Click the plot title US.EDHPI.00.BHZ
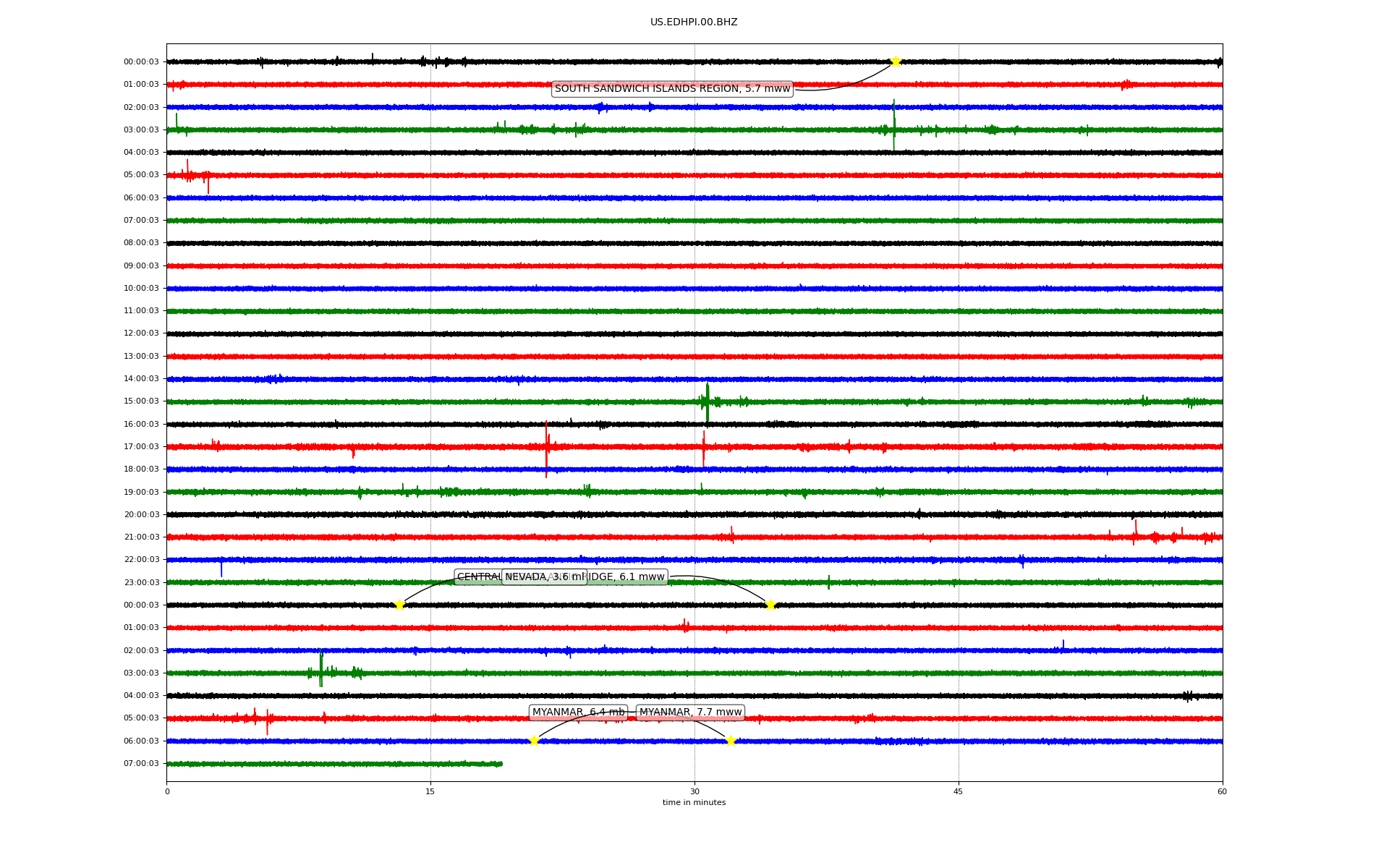Viewport: 1389px width, 868px height. coord(694,22)
